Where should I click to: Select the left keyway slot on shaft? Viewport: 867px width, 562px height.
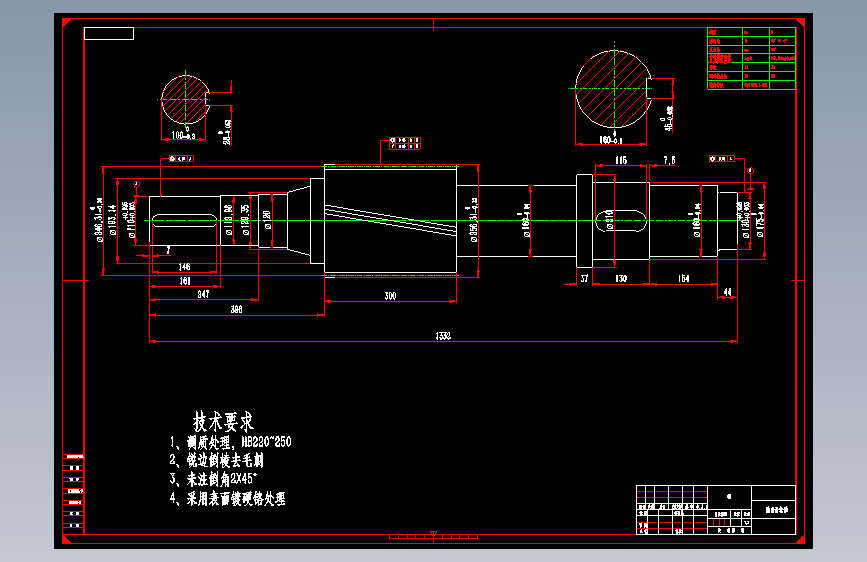point(184,221)
